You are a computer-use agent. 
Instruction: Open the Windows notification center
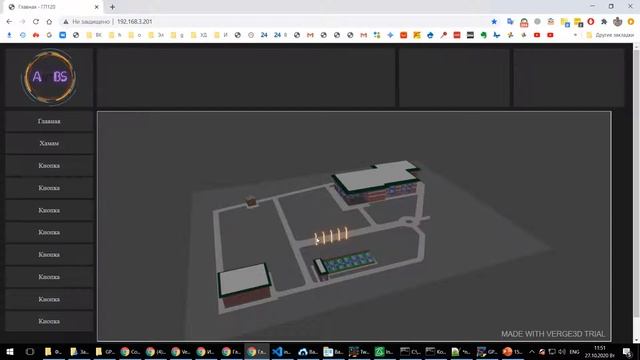tap(628, 351)
